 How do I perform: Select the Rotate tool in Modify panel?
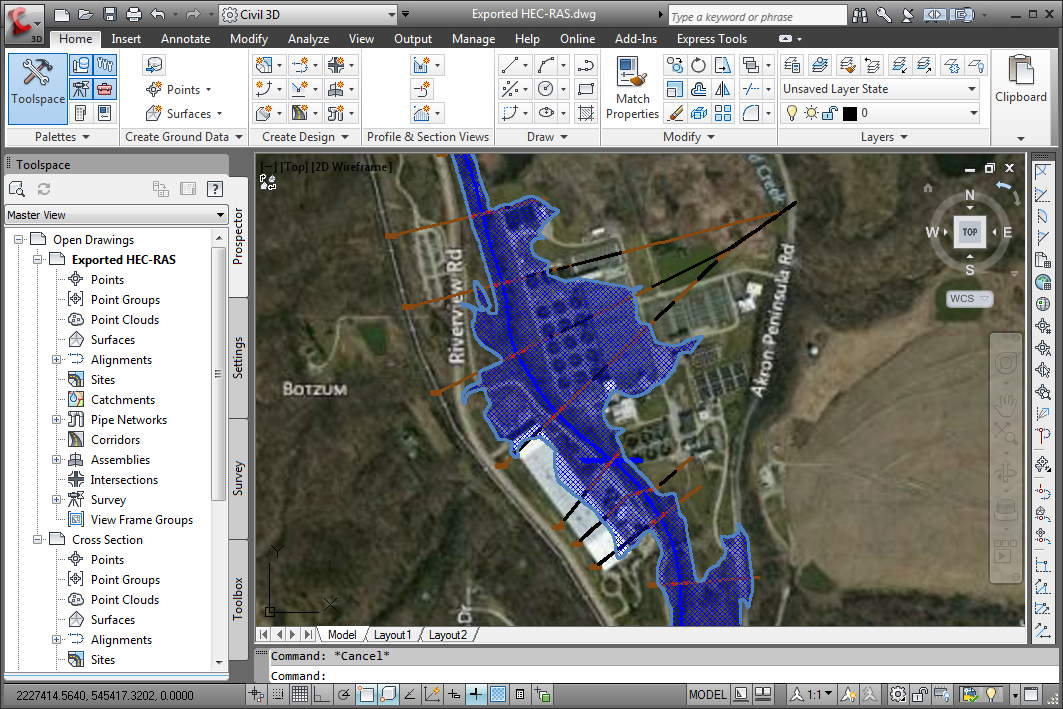698,65
